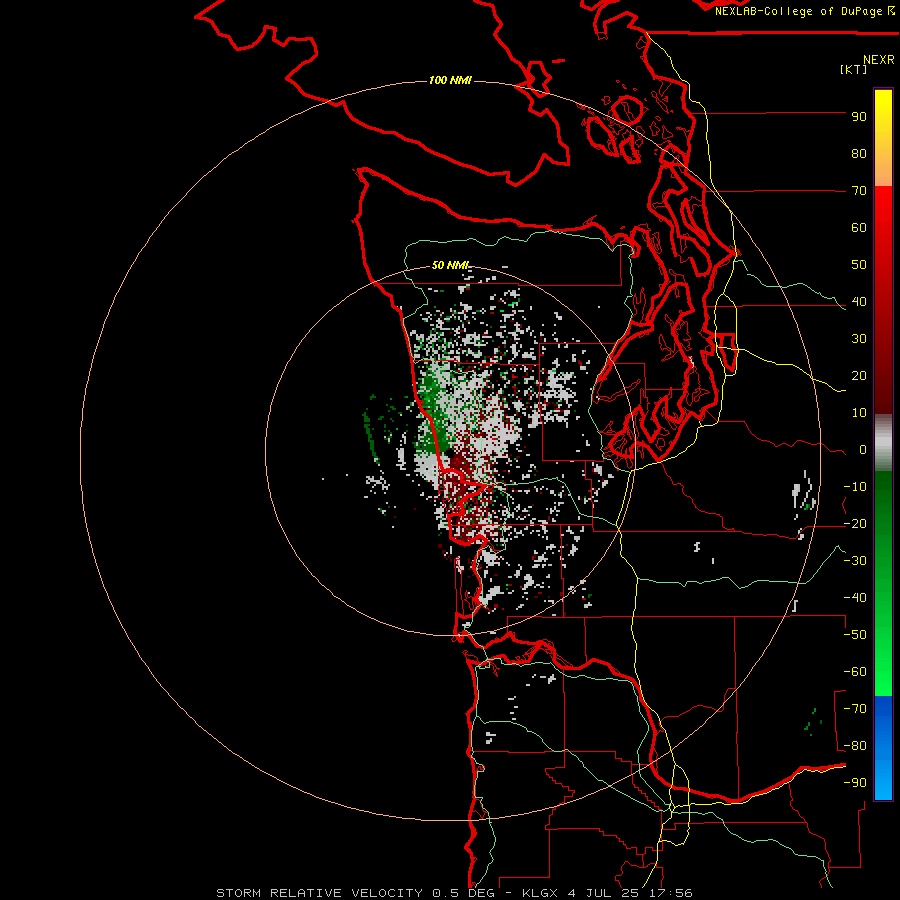Click the -10 value on the scale
900x900 pixels.
tap(855, 487)
